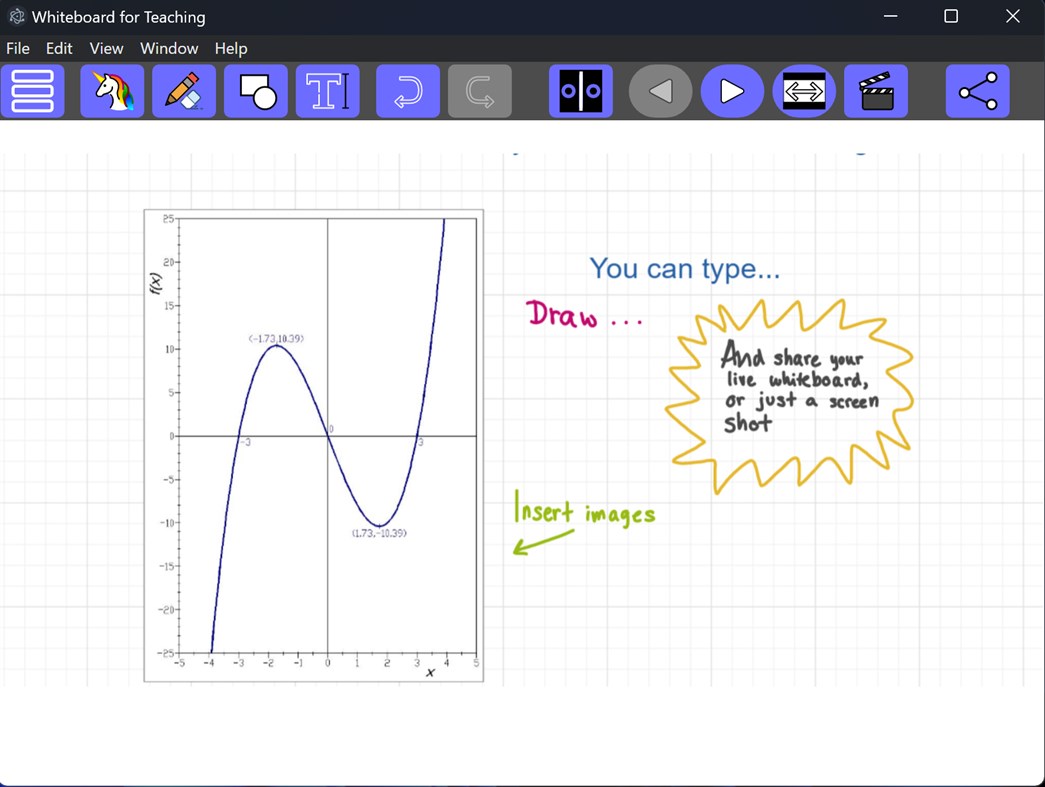Viewport: 1045px width, 787px height.
Task: Go to the next page
Action: [733, 90]
